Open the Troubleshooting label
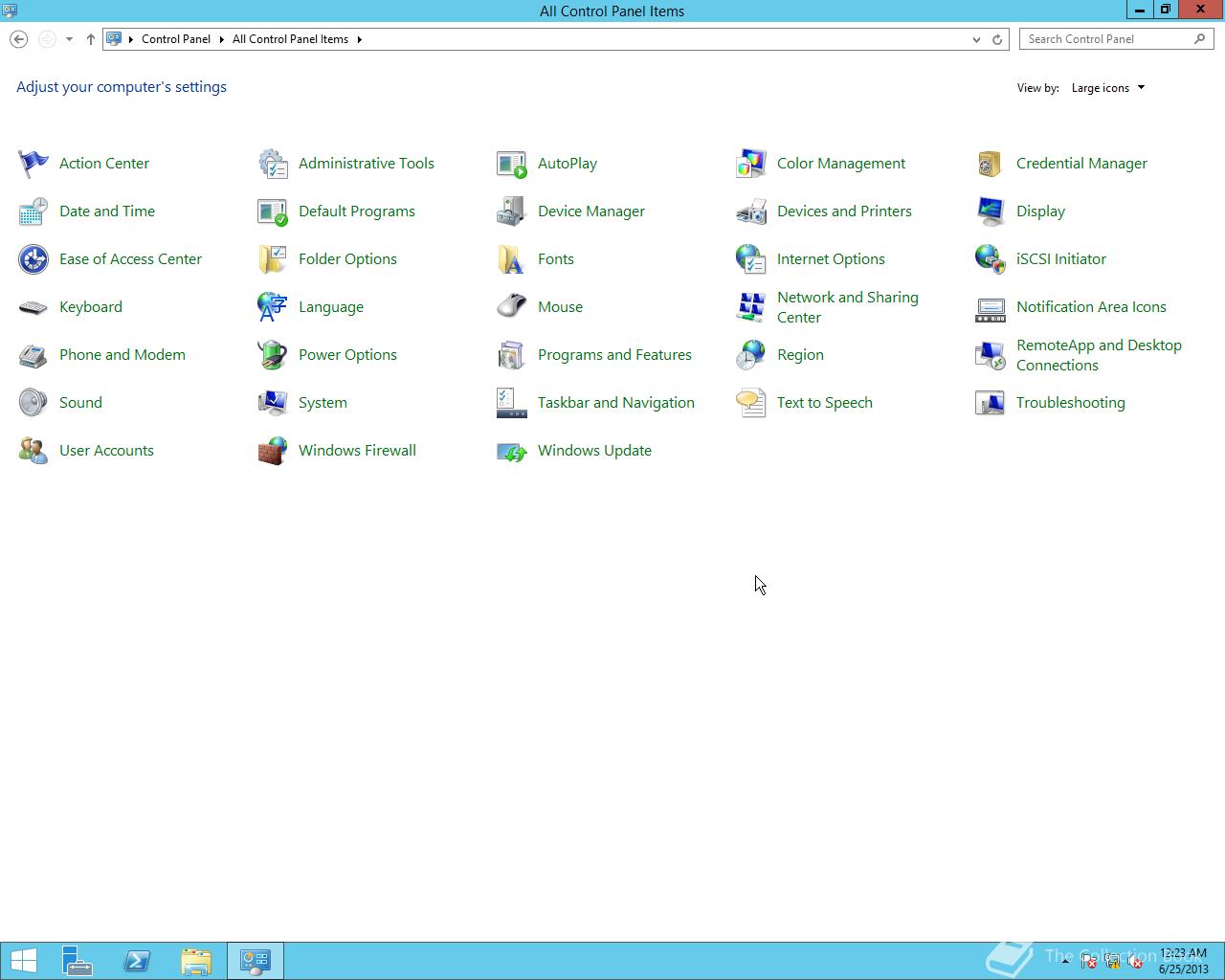Image resolution: width=1225 pixels, height=980 pixels. click(x=1070, y=403)
